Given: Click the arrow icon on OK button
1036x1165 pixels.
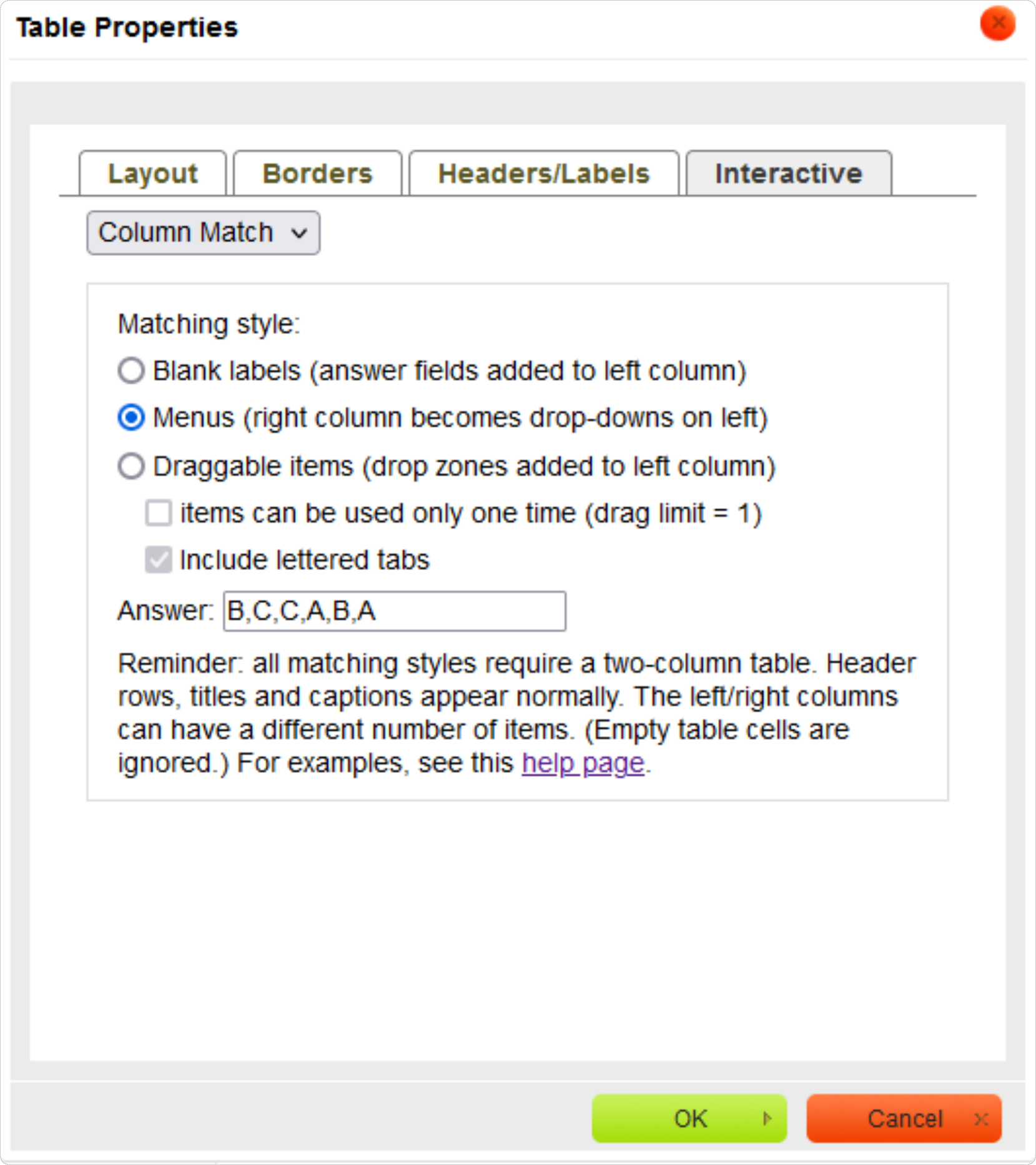Looking at the screenshot, I should pos(767,1118).
